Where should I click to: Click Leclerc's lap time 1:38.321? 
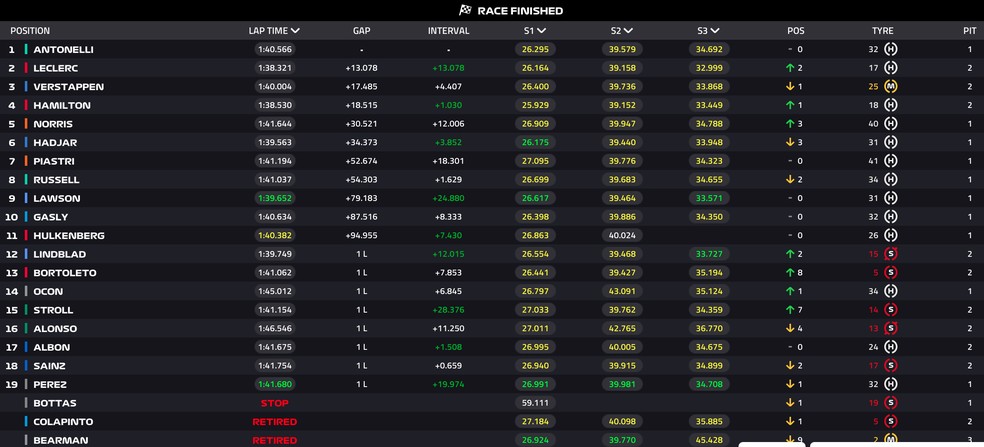click(275, 68)
